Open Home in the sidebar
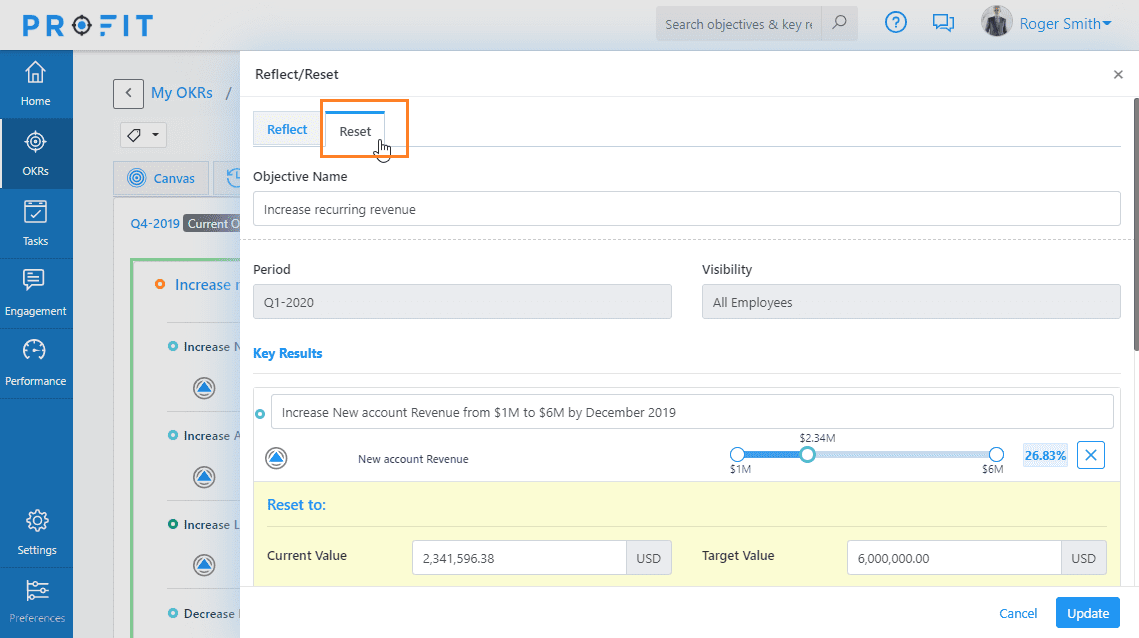This screenshot has height=638, width=1139. click(x=36, y=84)
